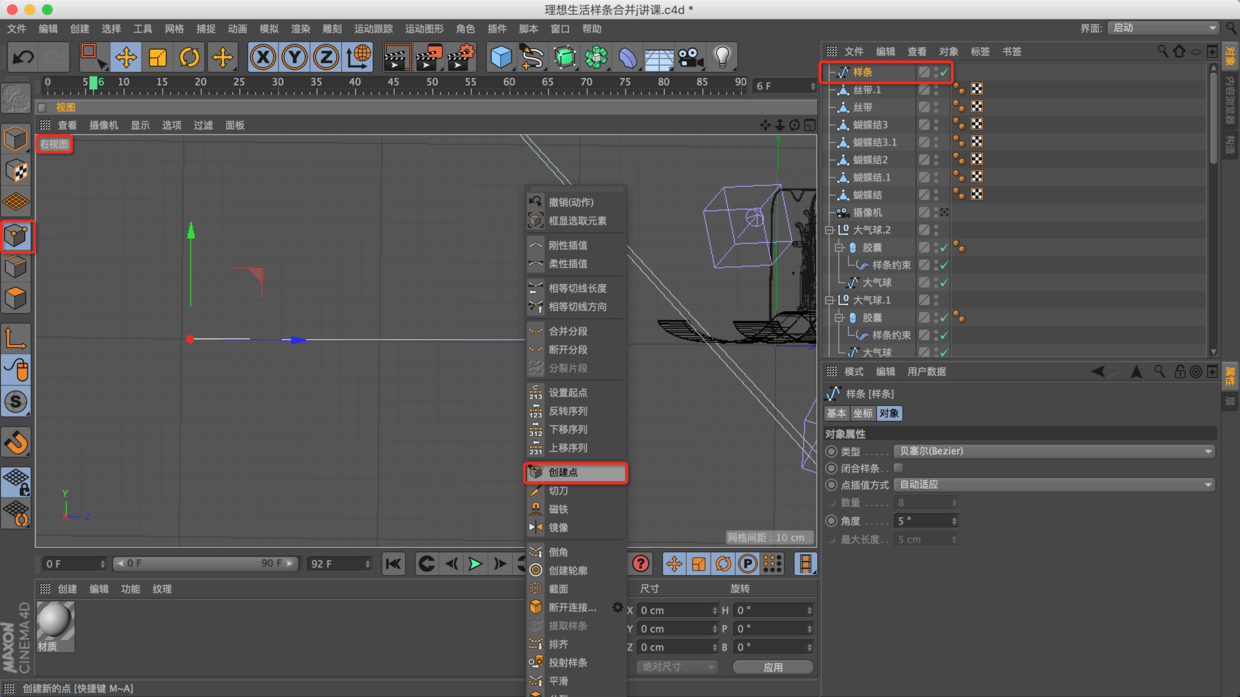Open the 过滤 menu in the viewport
This screenshot has height=697, width=1240.
(x=203, y=126)
